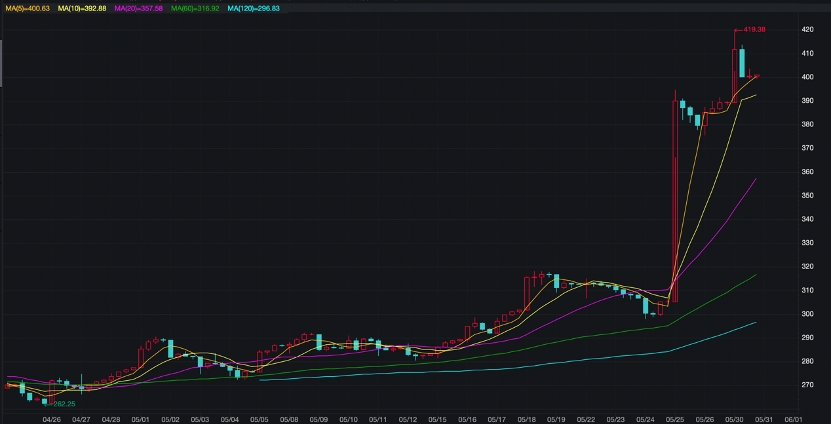Click the 05/26 date label
The height and width of the screenshot is (424, 832).
[x=705, y=419]
